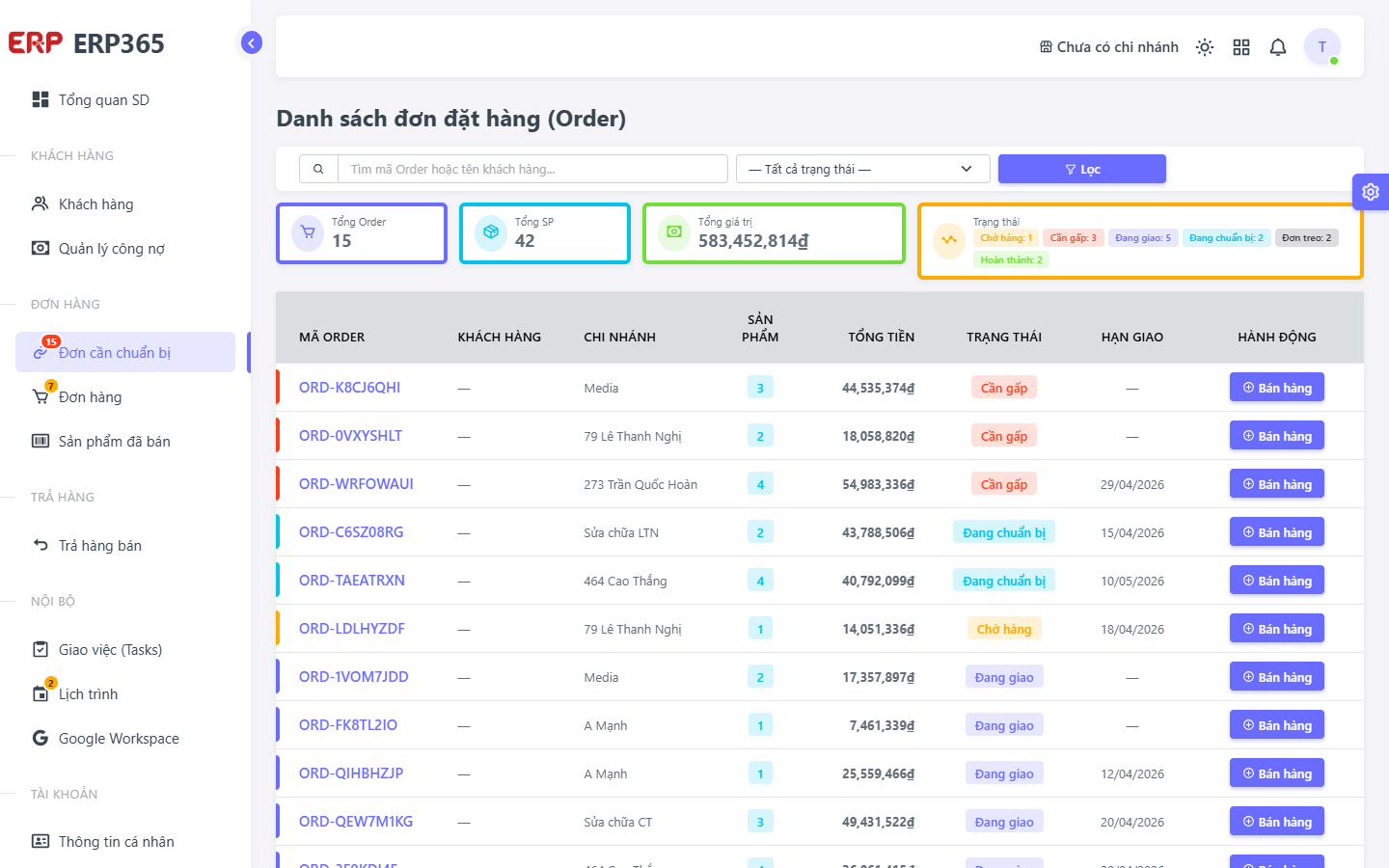Click the search magnifier icon
This screenshot has height=868, width=1389.
point(318,169)
